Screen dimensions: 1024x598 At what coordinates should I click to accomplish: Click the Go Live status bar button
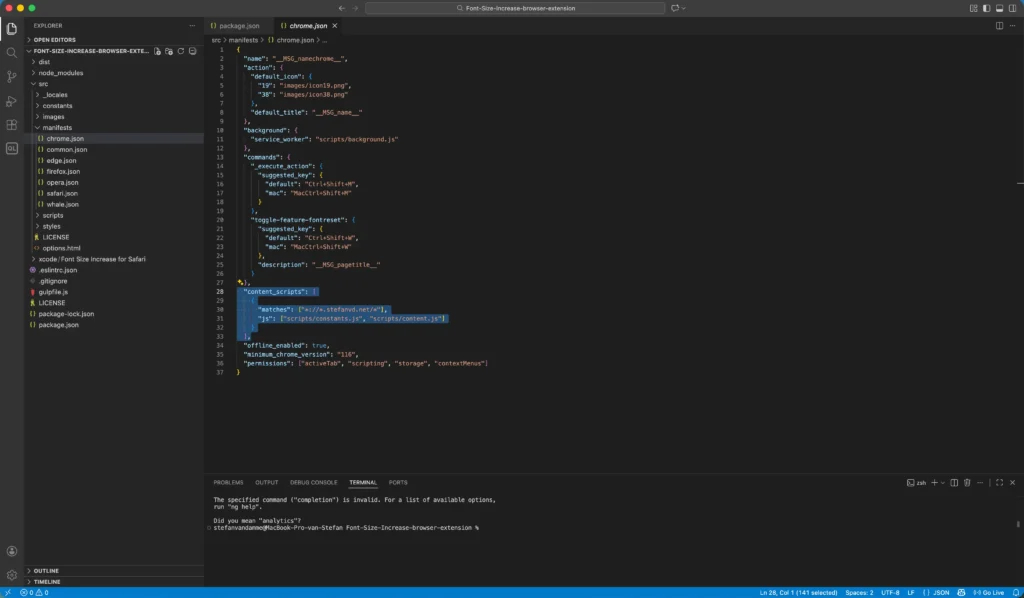click(989, 593)
